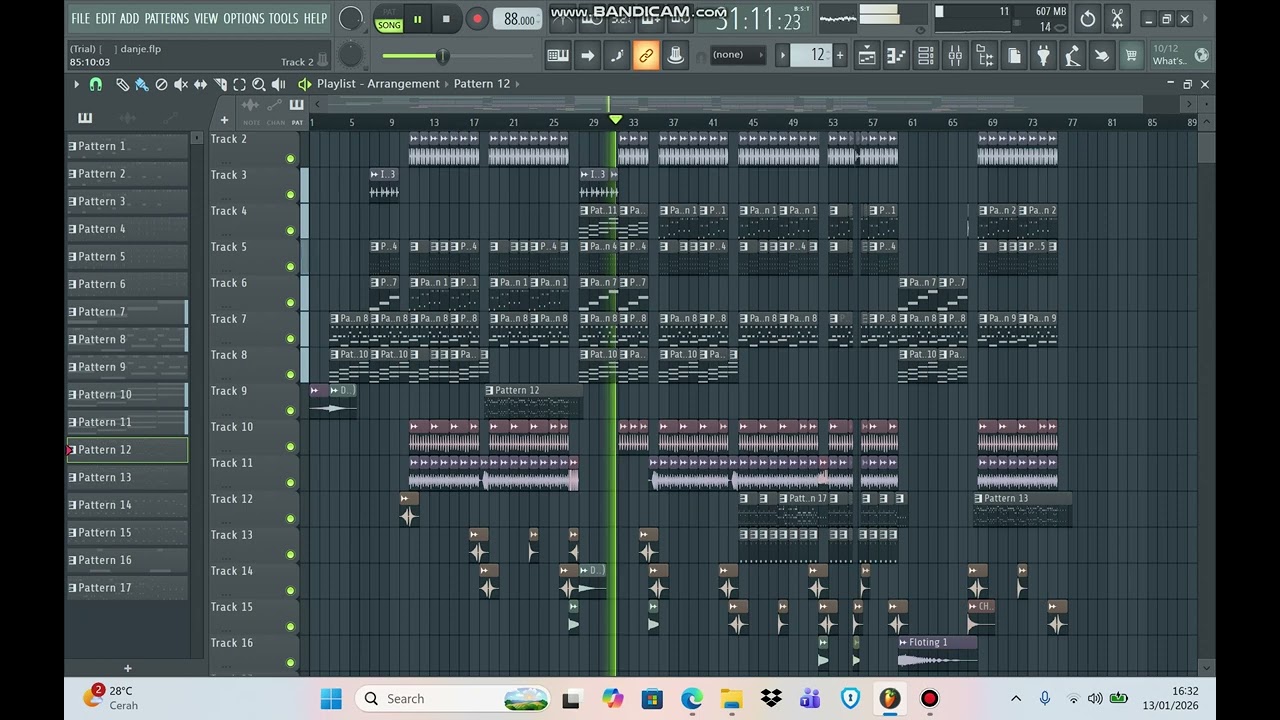1280x720 pixels.
Task: Select the Draw pencil tool in playlist toolbar
Action: tap(122, 85)
